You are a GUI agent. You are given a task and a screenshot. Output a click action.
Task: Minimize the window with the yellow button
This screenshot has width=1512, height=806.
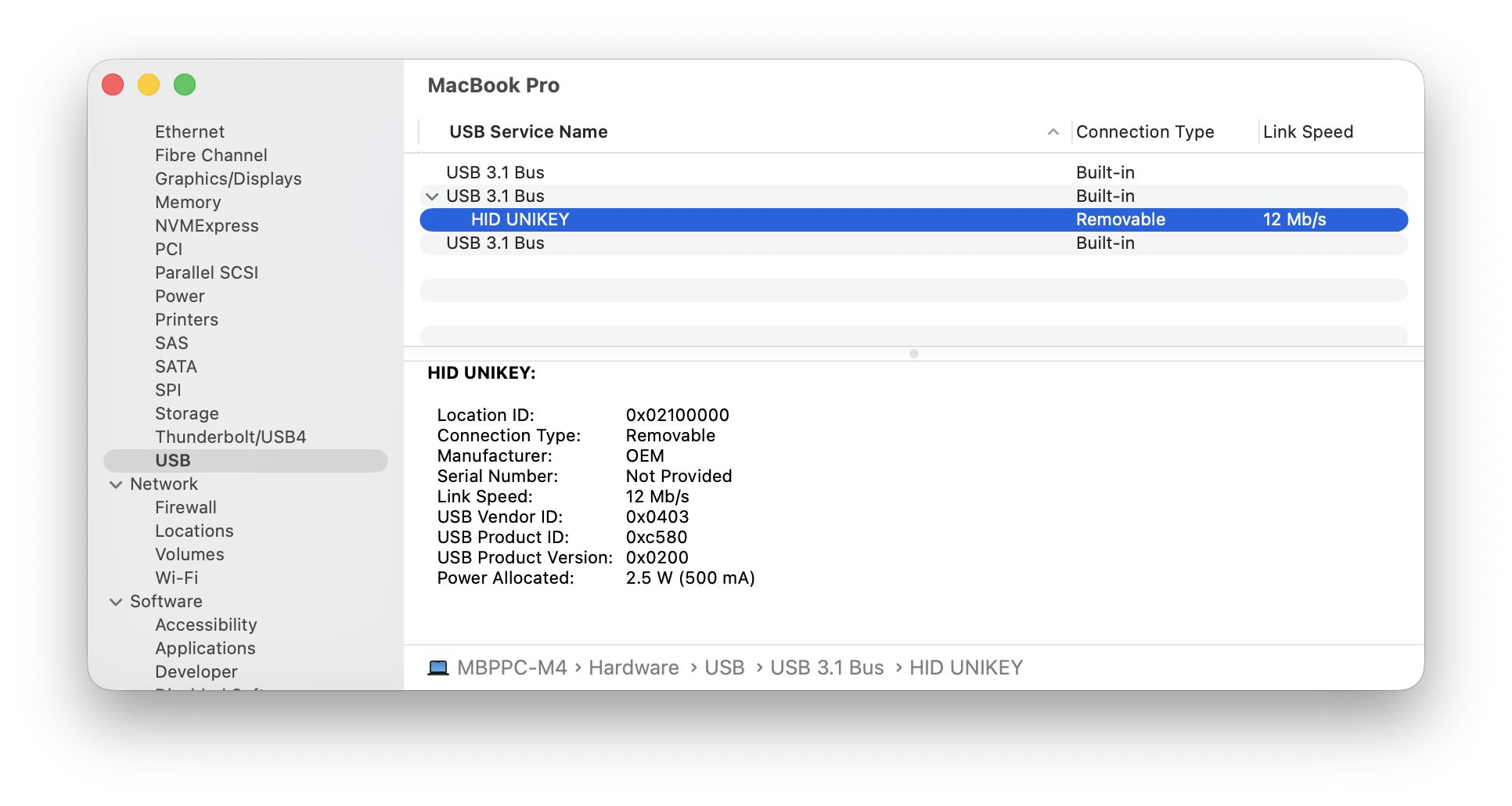tap(149, 85)
